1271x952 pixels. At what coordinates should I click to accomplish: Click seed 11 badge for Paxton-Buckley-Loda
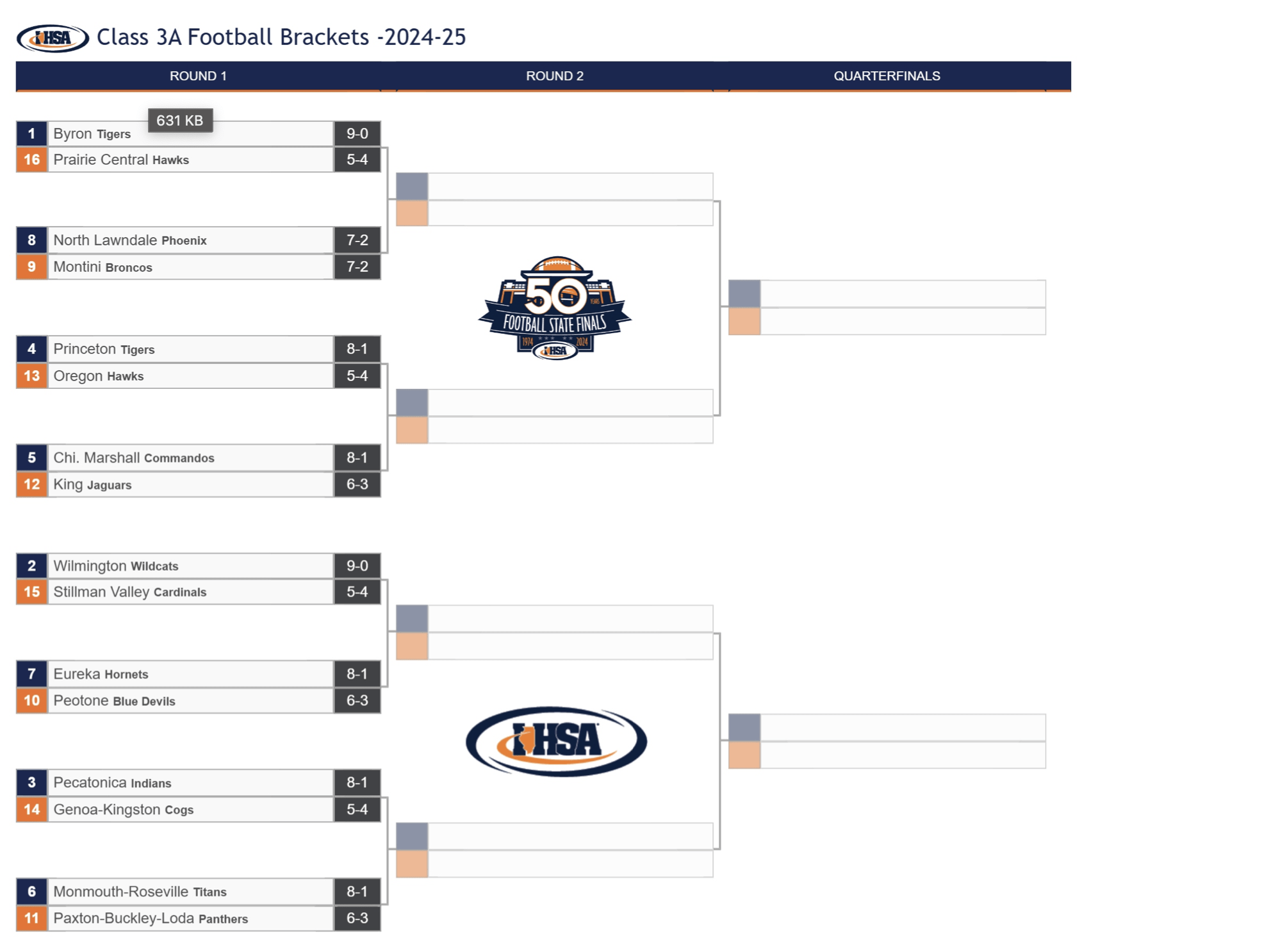point(31,918)
